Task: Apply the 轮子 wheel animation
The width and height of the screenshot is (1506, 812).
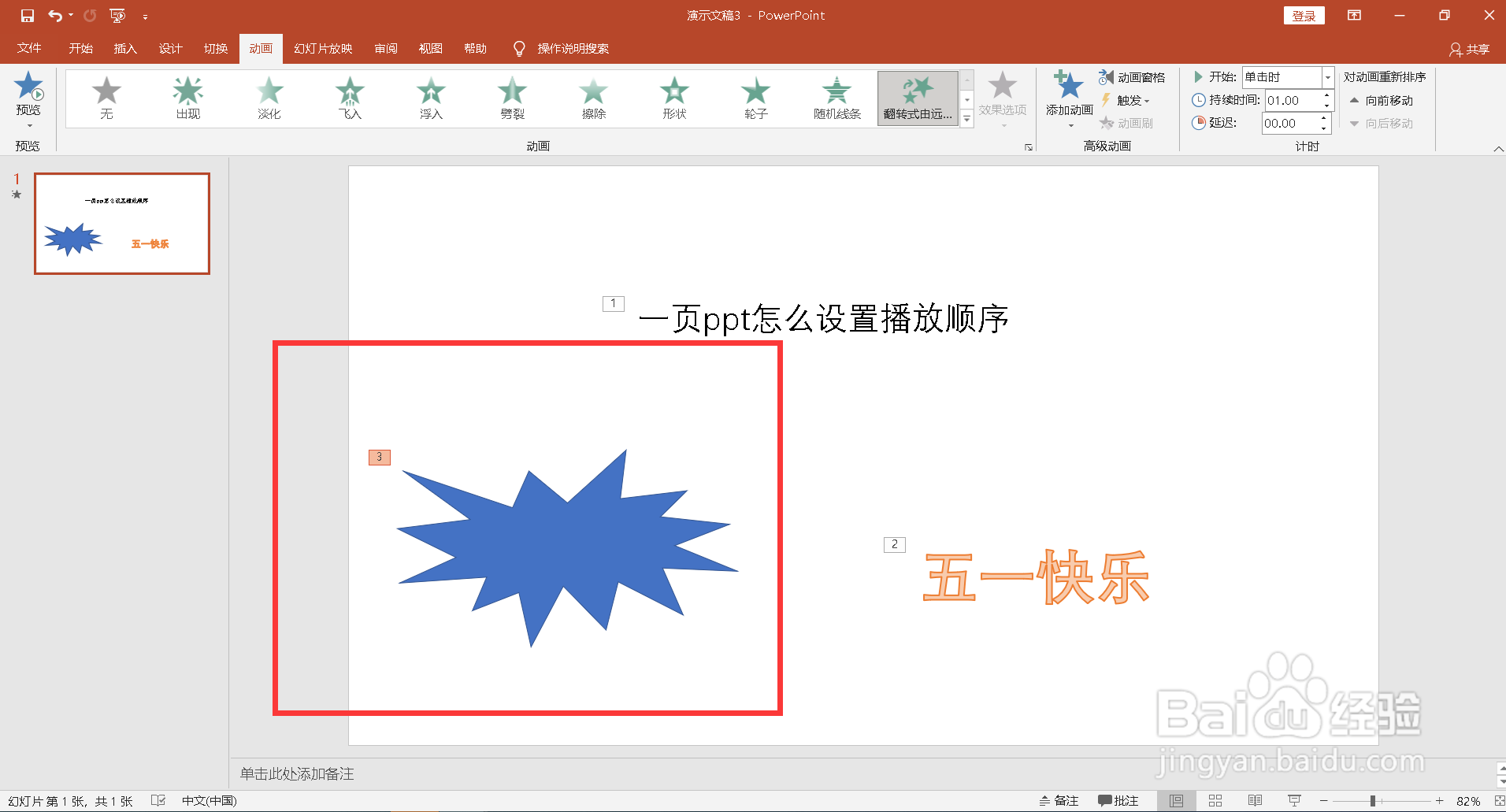Action: point(755,98)
